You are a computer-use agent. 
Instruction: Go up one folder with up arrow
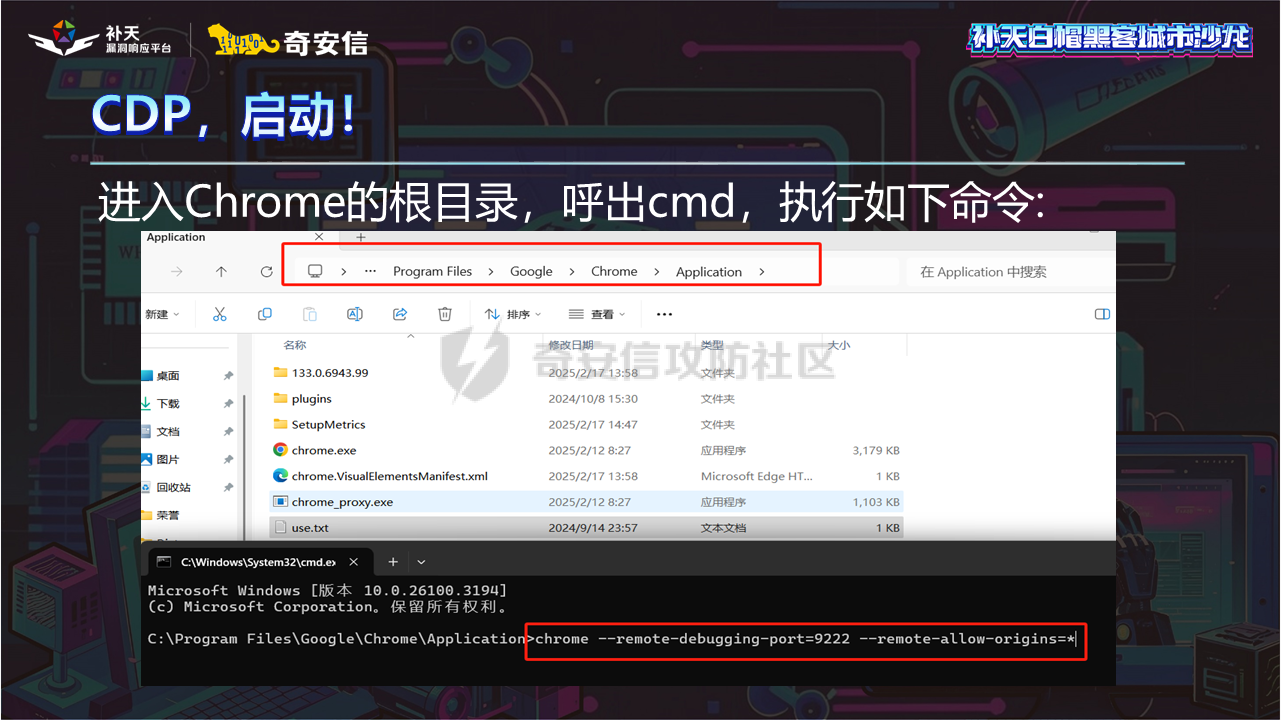221,272
